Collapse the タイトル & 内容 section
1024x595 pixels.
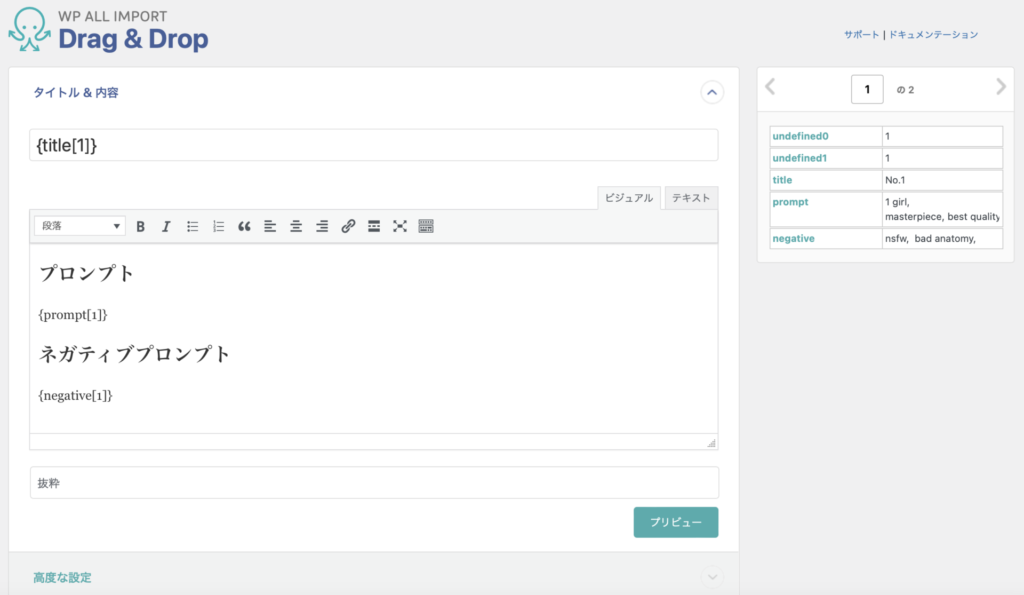tap(712, 93)
